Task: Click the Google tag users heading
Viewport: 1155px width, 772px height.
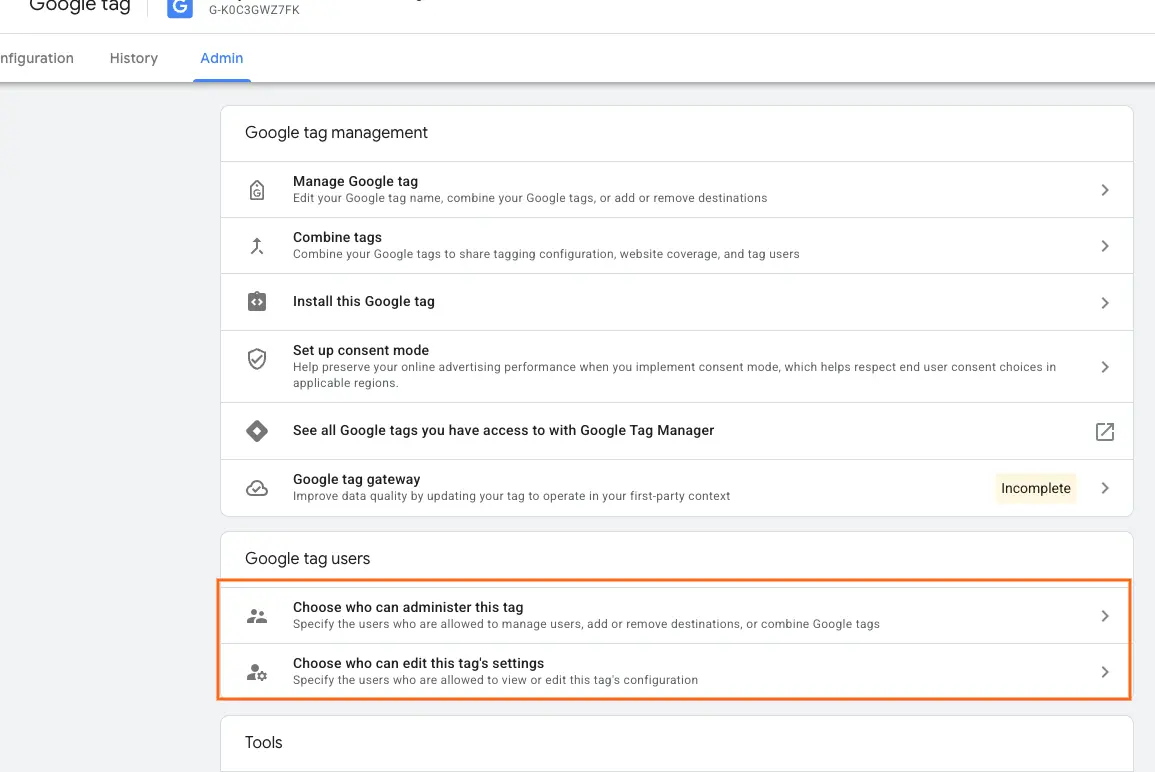Action: tap(307, 558)
